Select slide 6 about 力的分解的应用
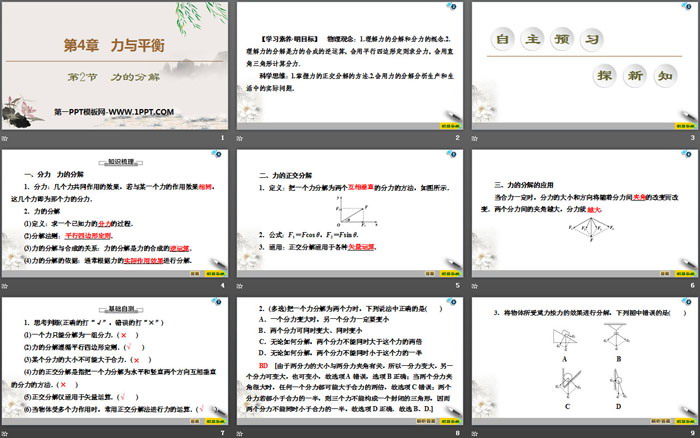The width and height of the screenshot is (700, 438). tap(584, 213)
